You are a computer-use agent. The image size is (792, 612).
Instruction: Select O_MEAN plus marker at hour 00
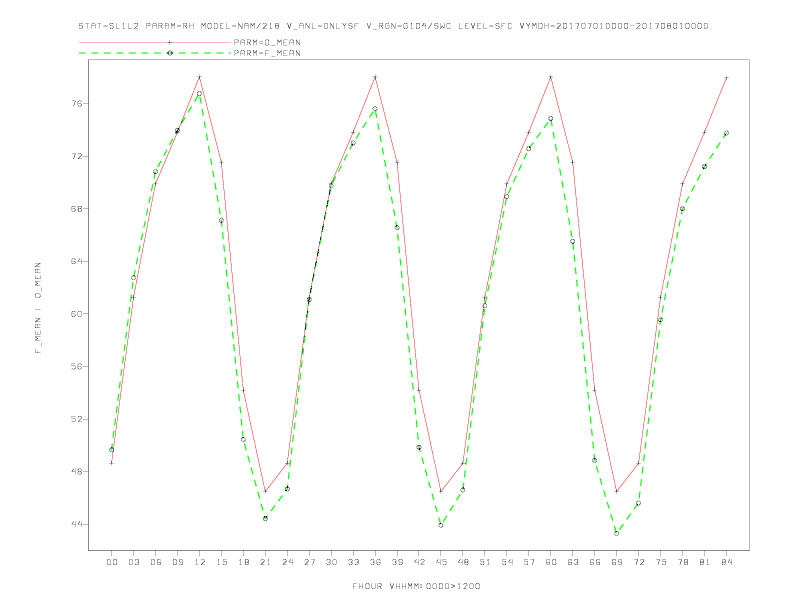[x=112, y=463]
